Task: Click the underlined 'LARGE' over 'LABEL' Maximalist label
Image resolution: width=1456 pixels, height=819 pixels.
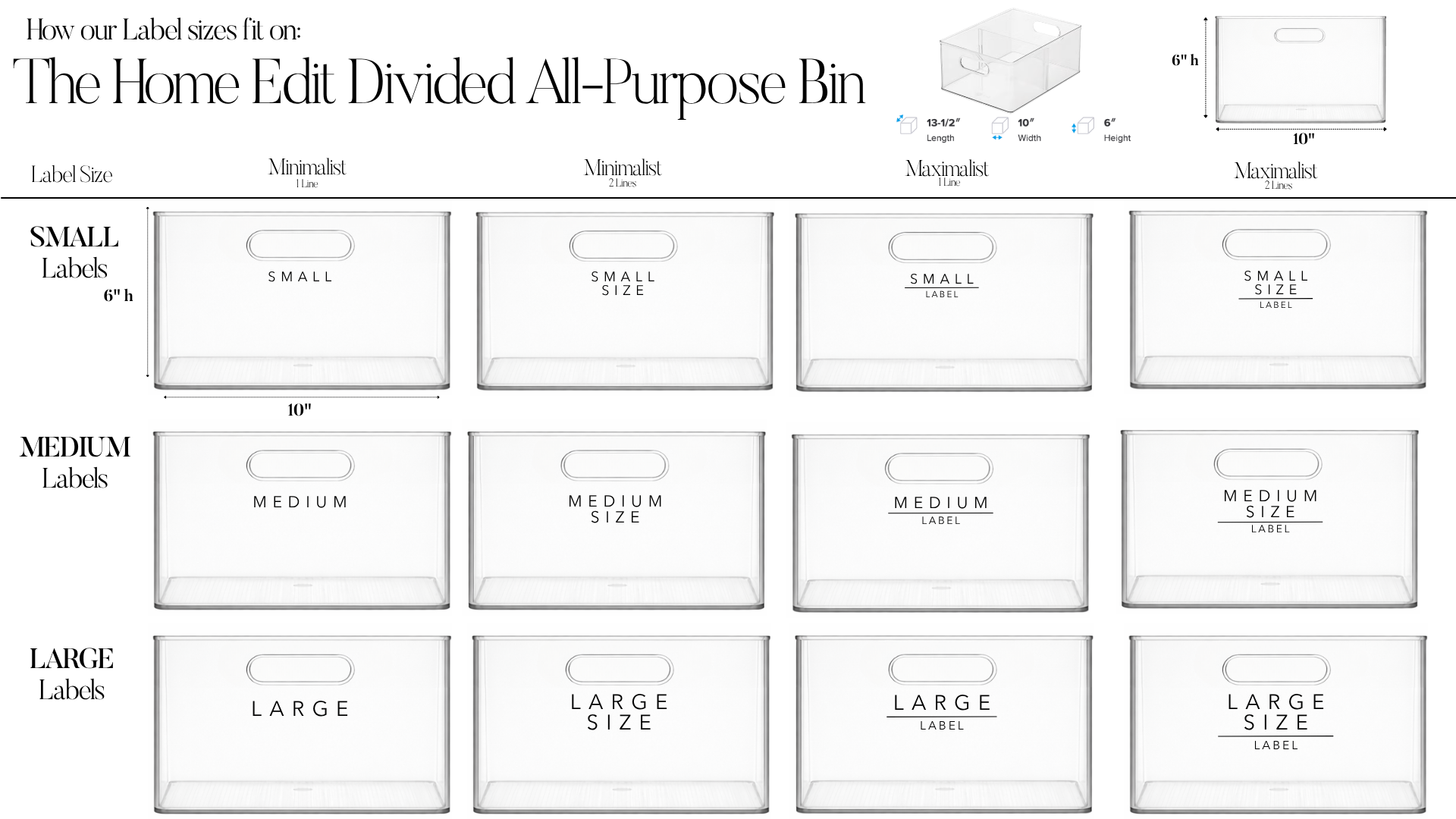Action: pos(942,712)
